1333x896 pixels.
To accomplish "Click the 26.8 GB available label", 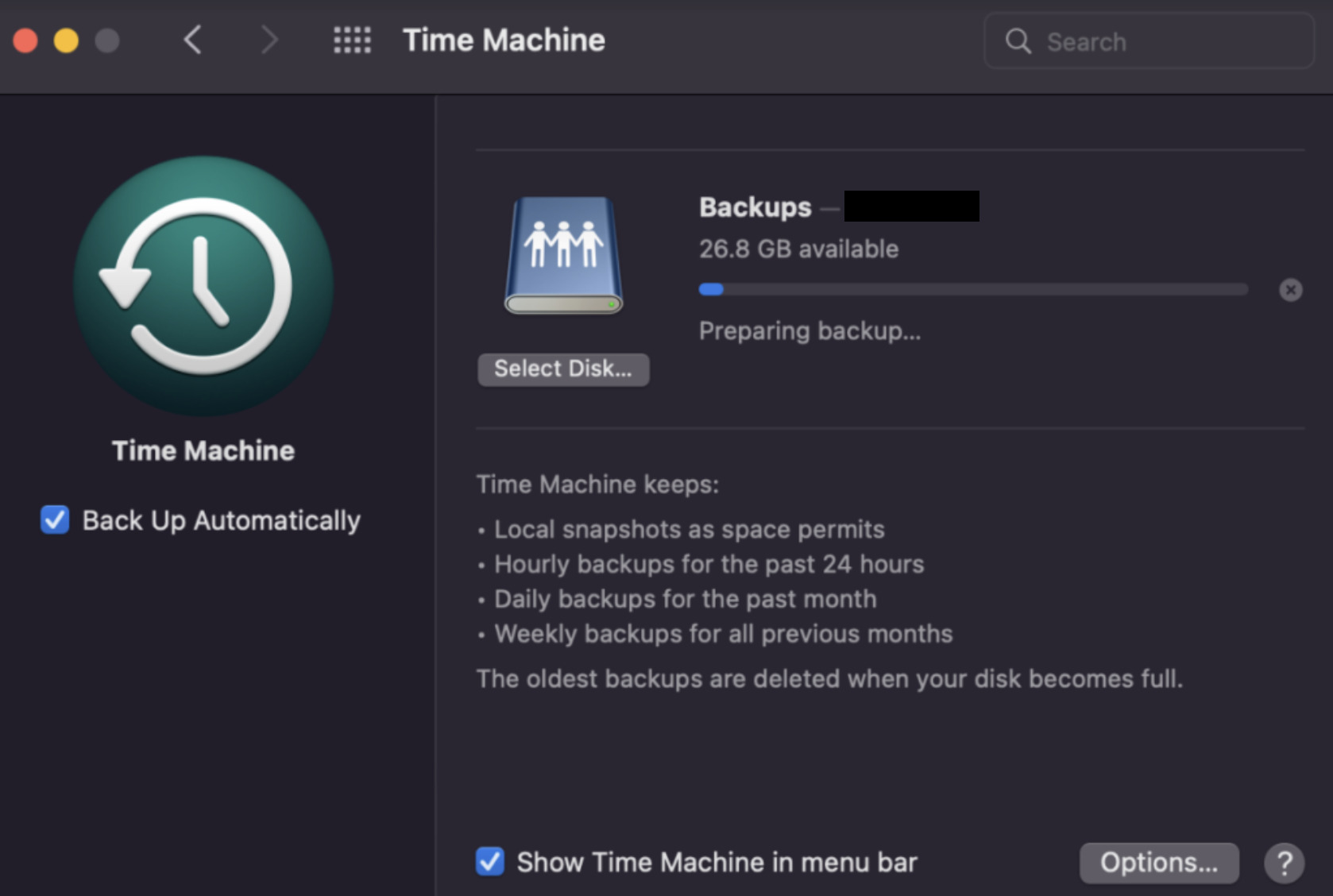I will coord(798,249).
